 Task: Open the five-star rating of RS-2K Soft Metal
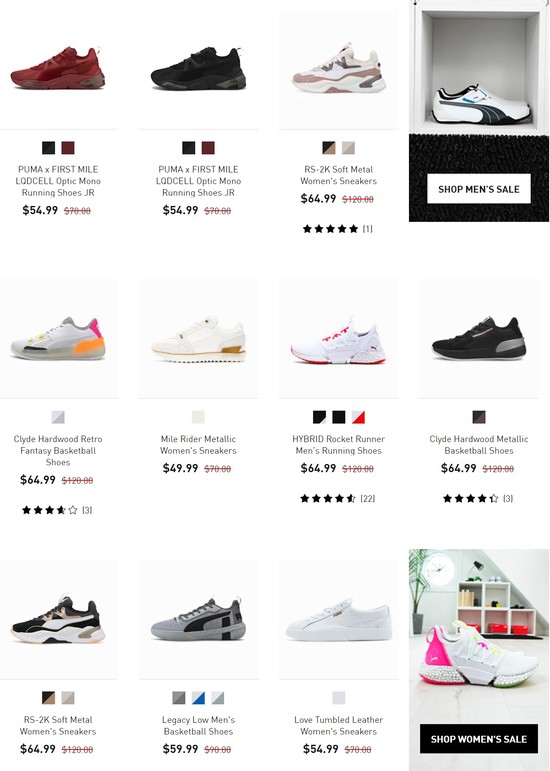click(338, 229)
